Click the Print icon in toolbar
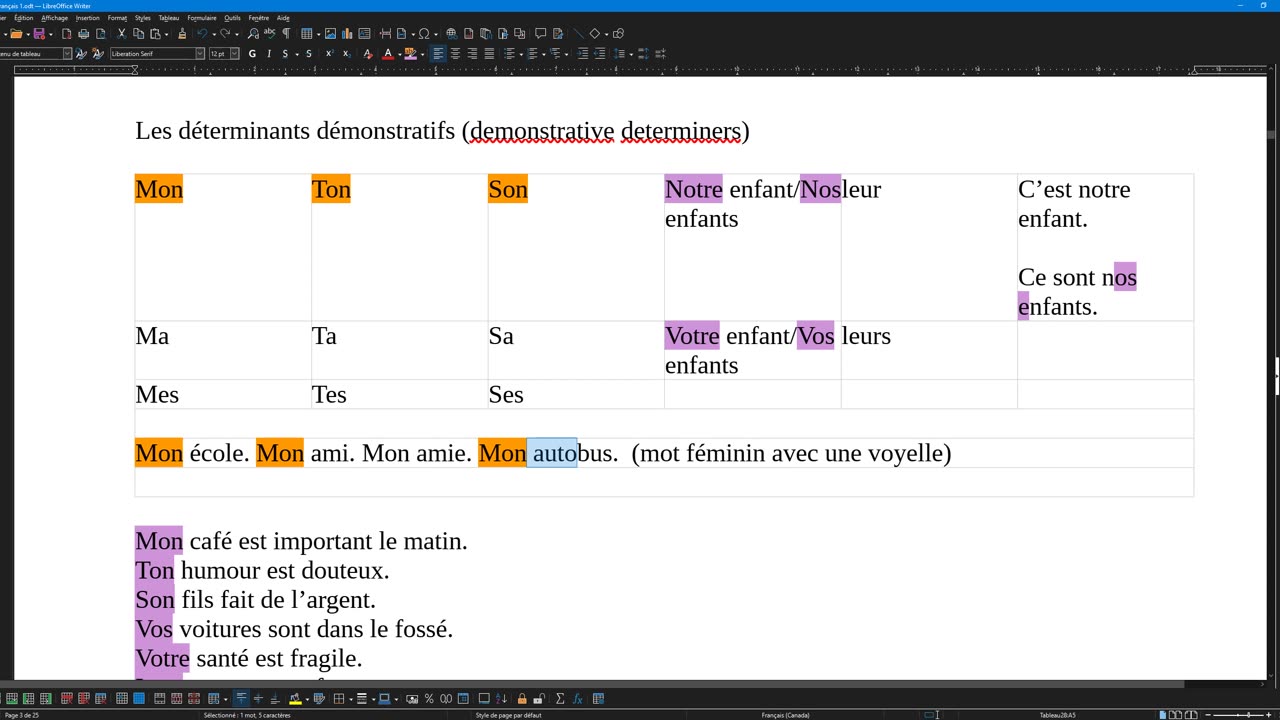Viewport: 1280px width, 720px height. pos(83,33)
